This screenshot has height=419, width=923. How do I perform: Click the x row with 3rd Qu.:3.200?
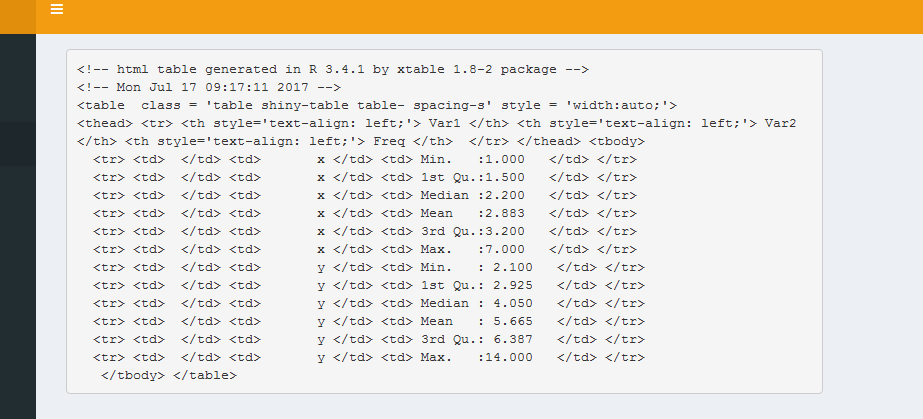pyautogui.click(x=364, y=231)
